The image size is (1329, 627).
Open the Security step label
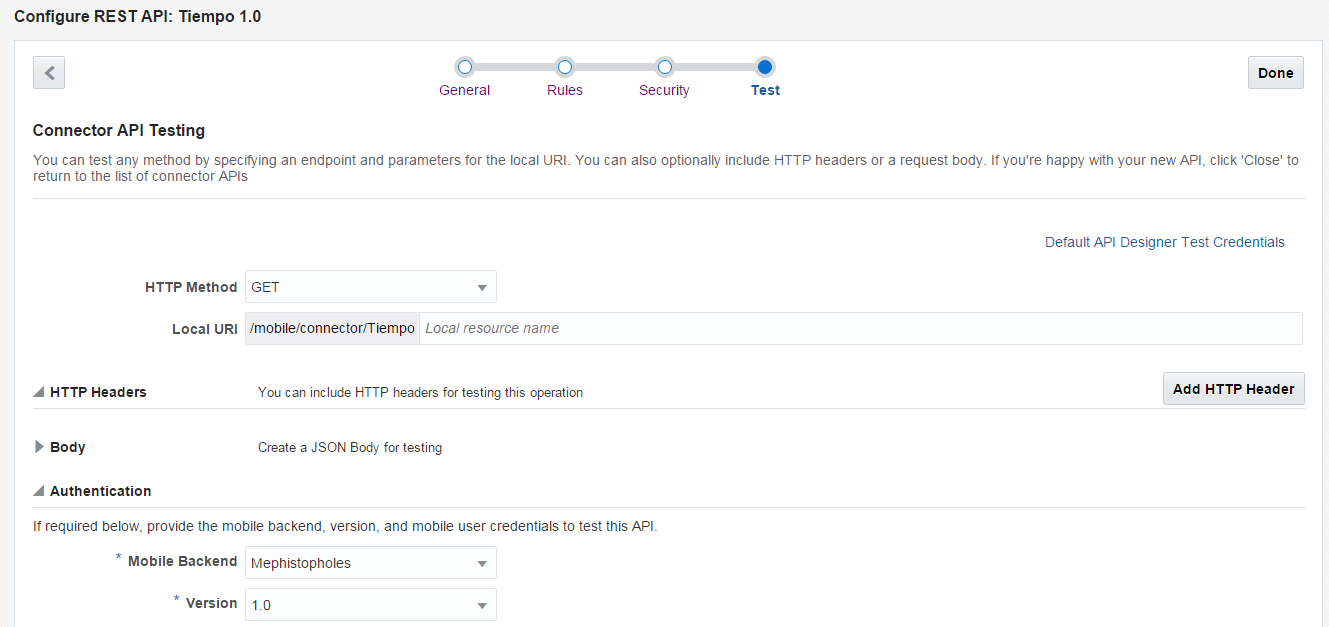coord(664,90)
